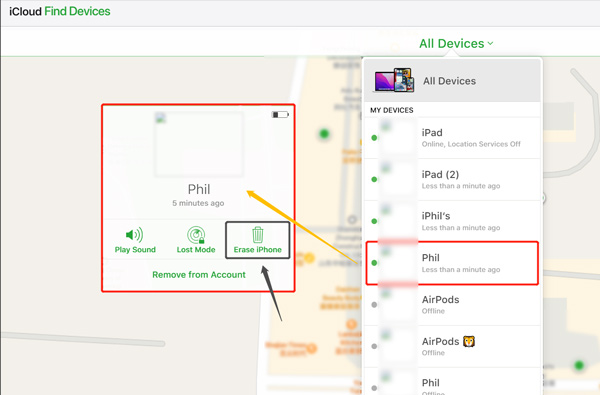The height and width of the screenshot is (395, 600).
Task: Select the AirPods row without emoji
Action: [452, 305]
